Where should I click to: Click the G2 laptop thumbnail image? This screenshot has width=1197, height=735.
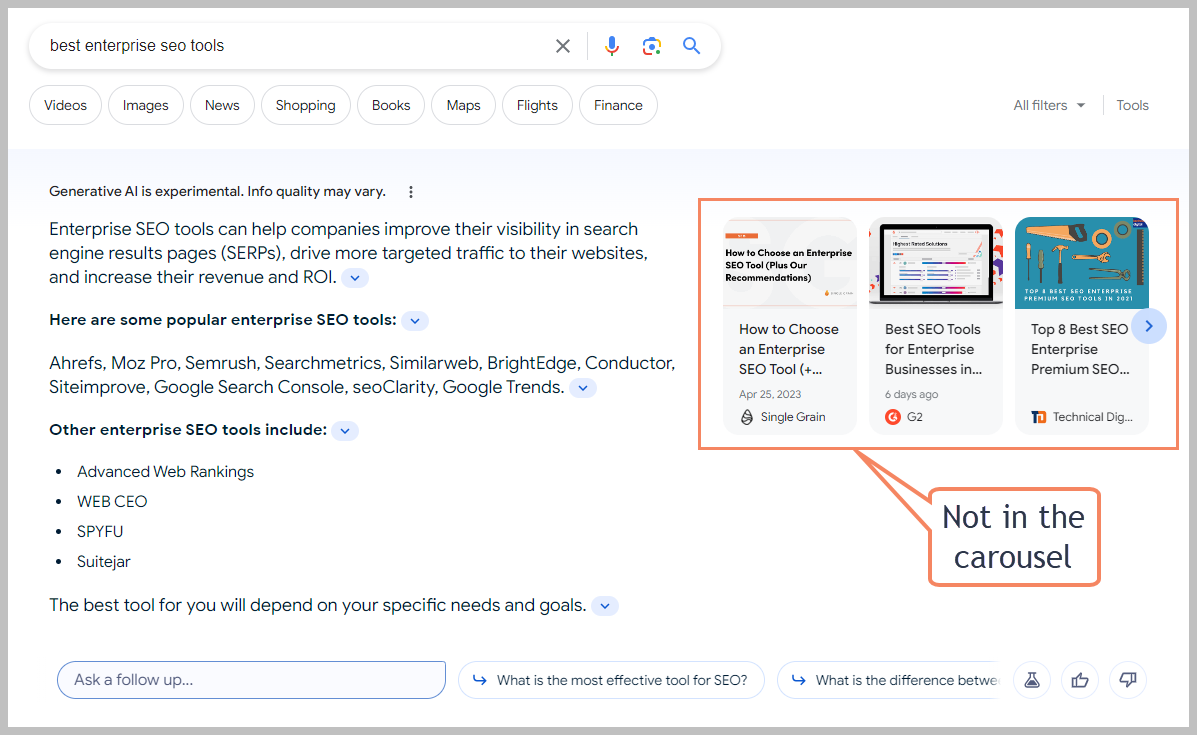pyautogui.click(x=936, y=263)
